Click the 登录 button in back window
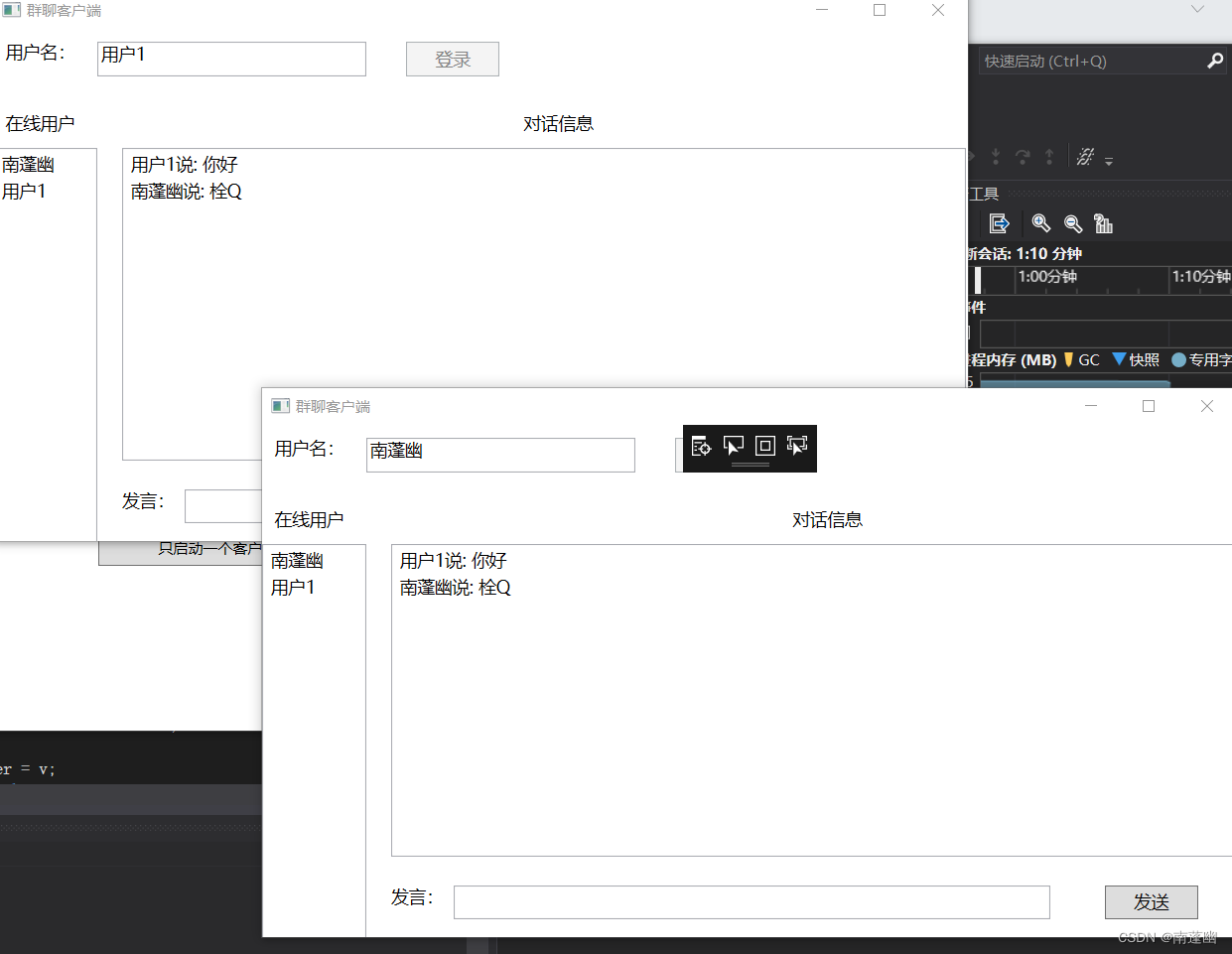This screenshot has width=1232, height=954. point(453,60)
